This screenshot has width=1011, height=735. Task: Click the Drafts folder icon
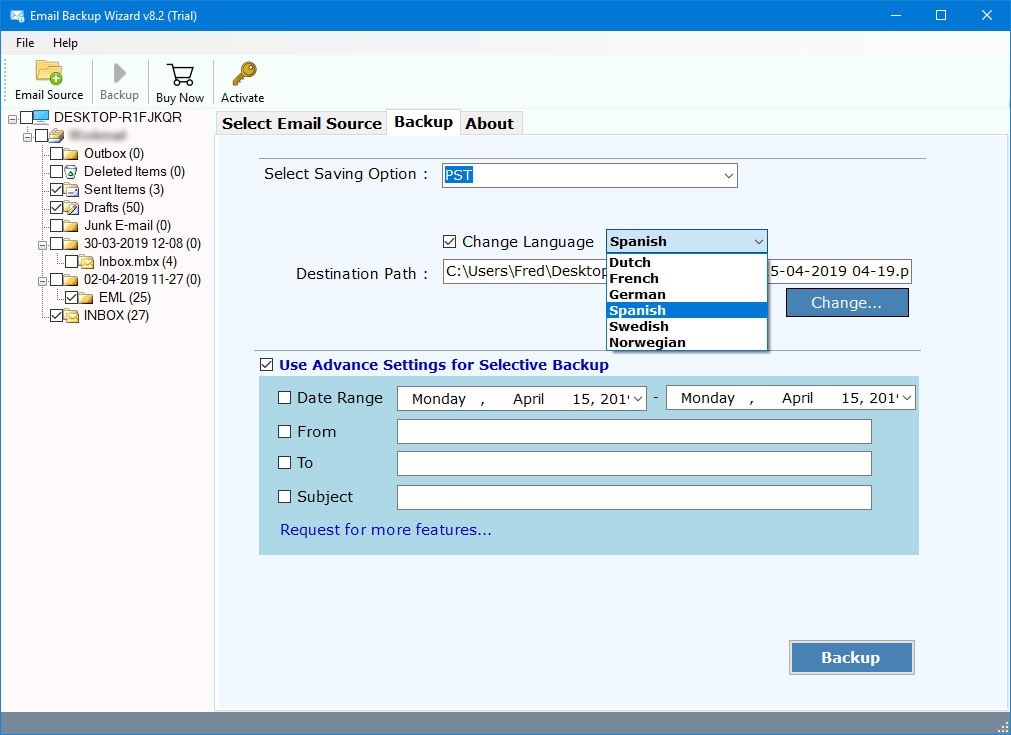point(71,208)
